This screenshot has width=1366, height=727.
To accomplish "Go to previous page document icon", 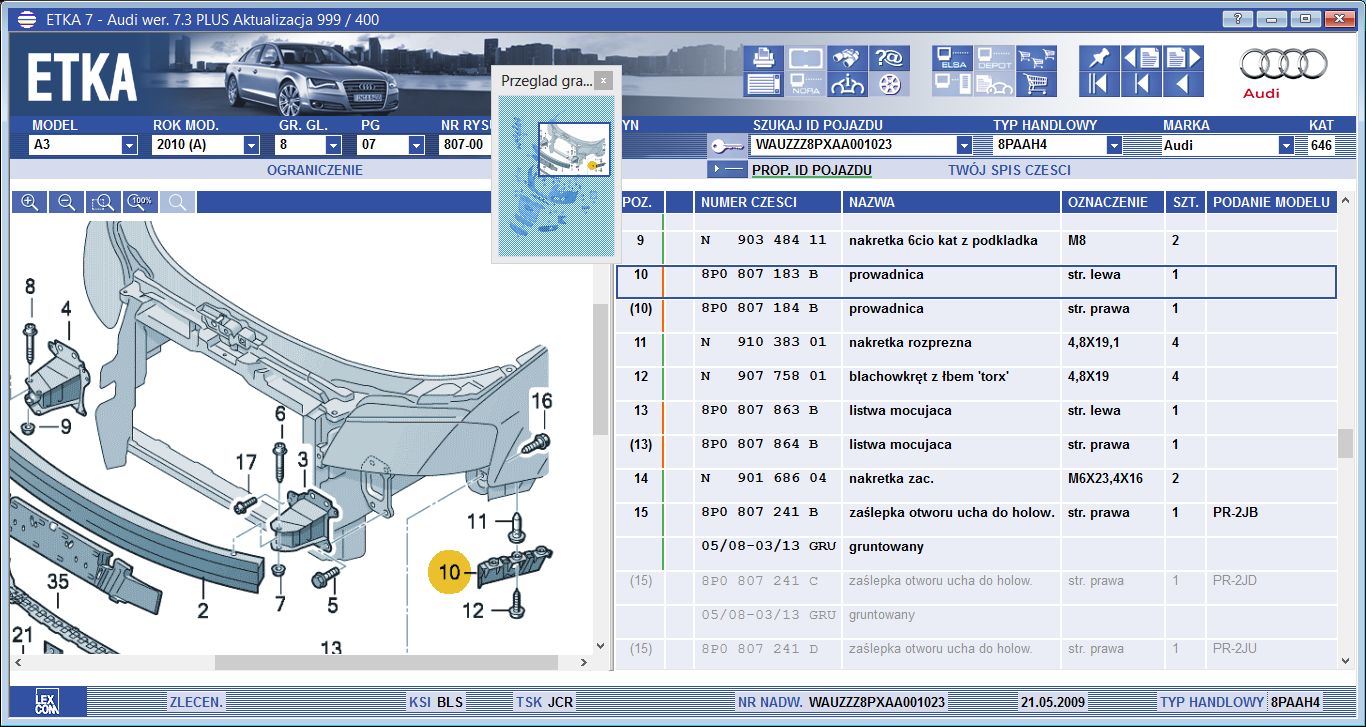I will pos(1141,58).
